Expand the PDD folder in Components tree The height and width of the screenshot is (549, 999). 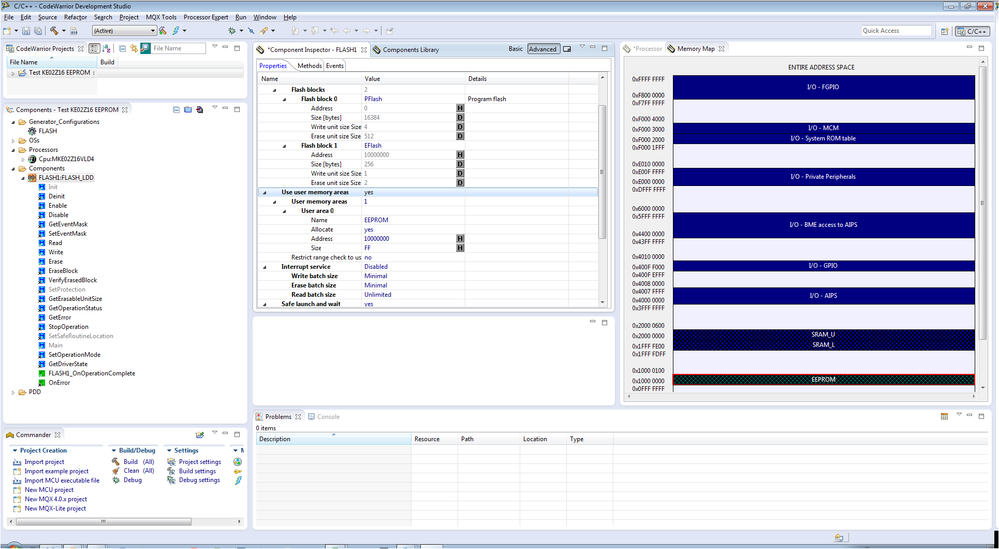click(x=13, y=392)
